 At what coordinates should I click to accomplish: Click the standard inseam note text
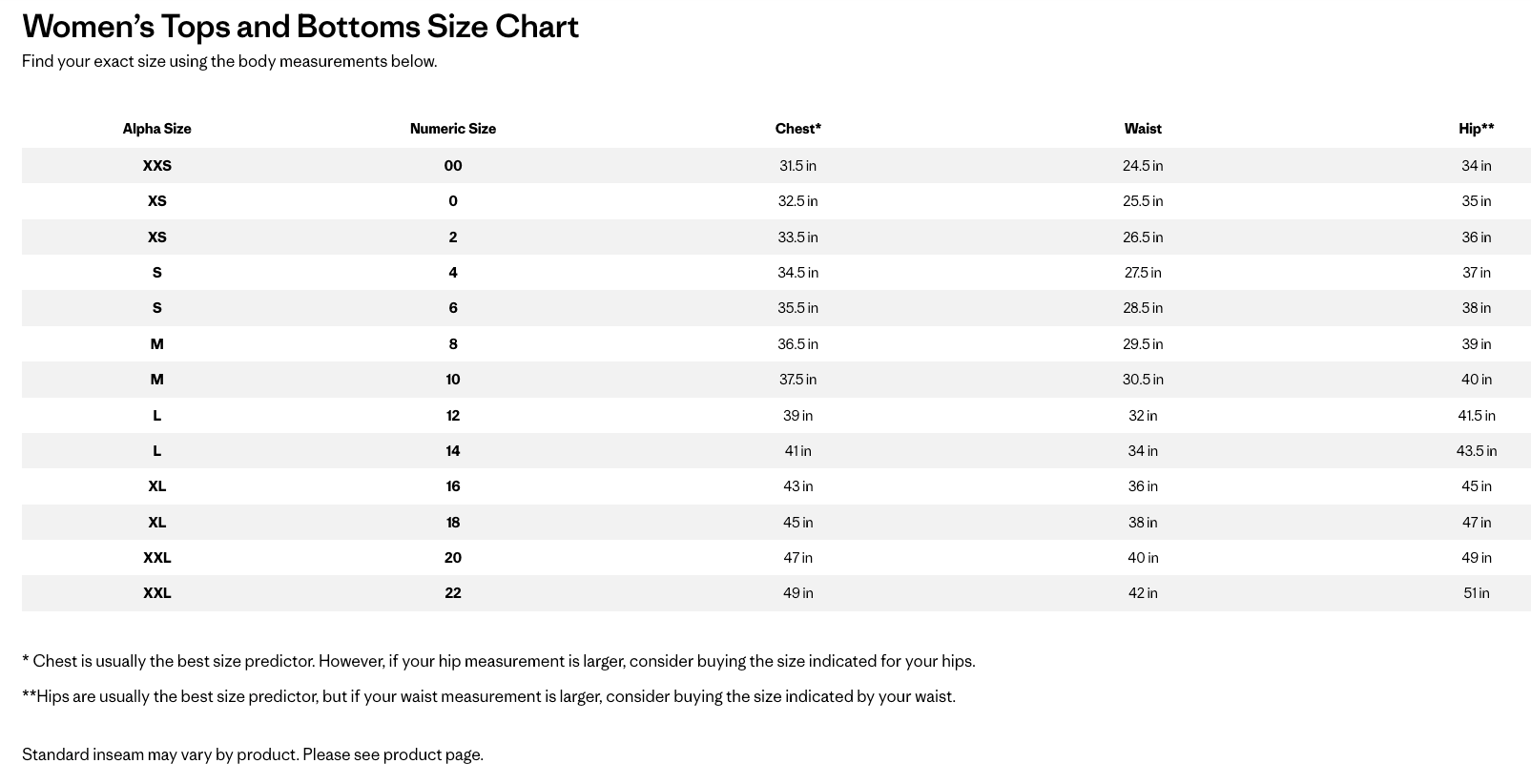(x=253, y=754)
